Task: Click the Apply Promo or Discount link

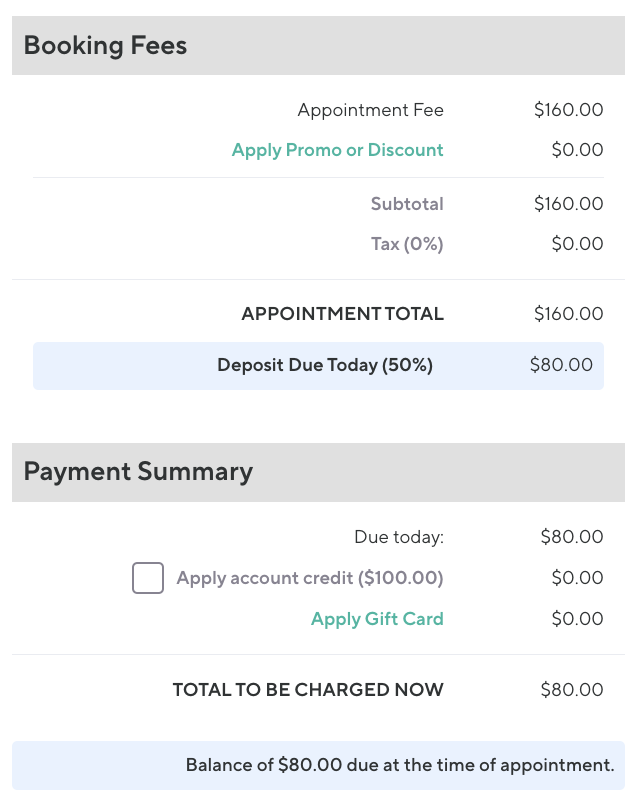Action: click(337, 150)
